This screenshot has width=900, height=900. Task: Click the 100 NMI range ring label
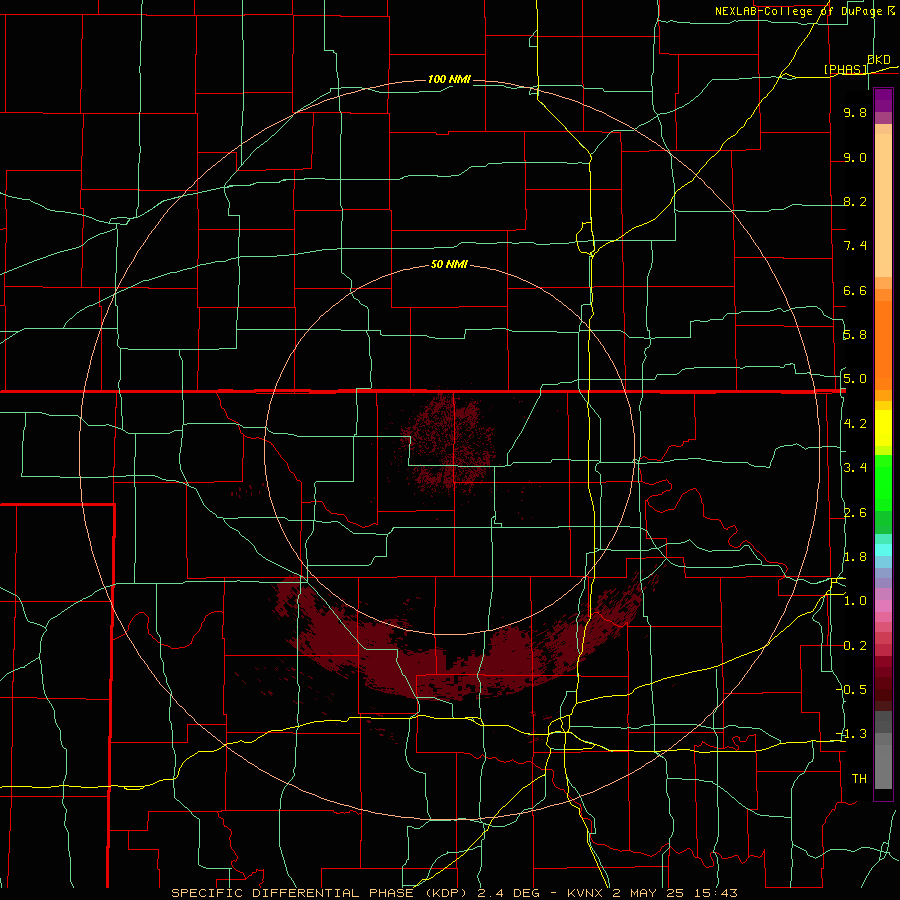tap(449, 79)
